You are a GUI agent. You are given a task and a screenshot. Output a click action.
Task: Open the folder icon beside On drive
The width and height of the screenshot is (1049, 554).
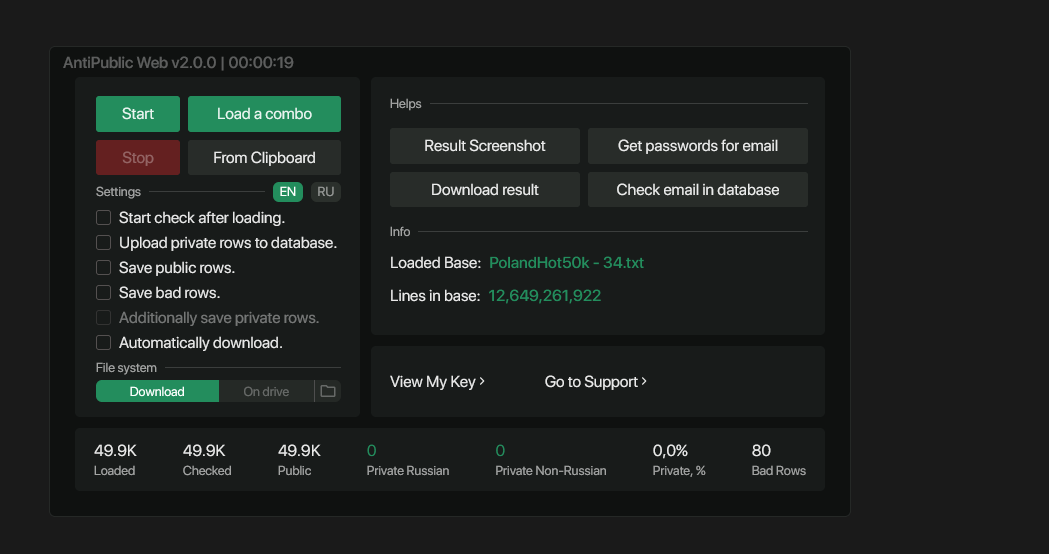point(328,391)
